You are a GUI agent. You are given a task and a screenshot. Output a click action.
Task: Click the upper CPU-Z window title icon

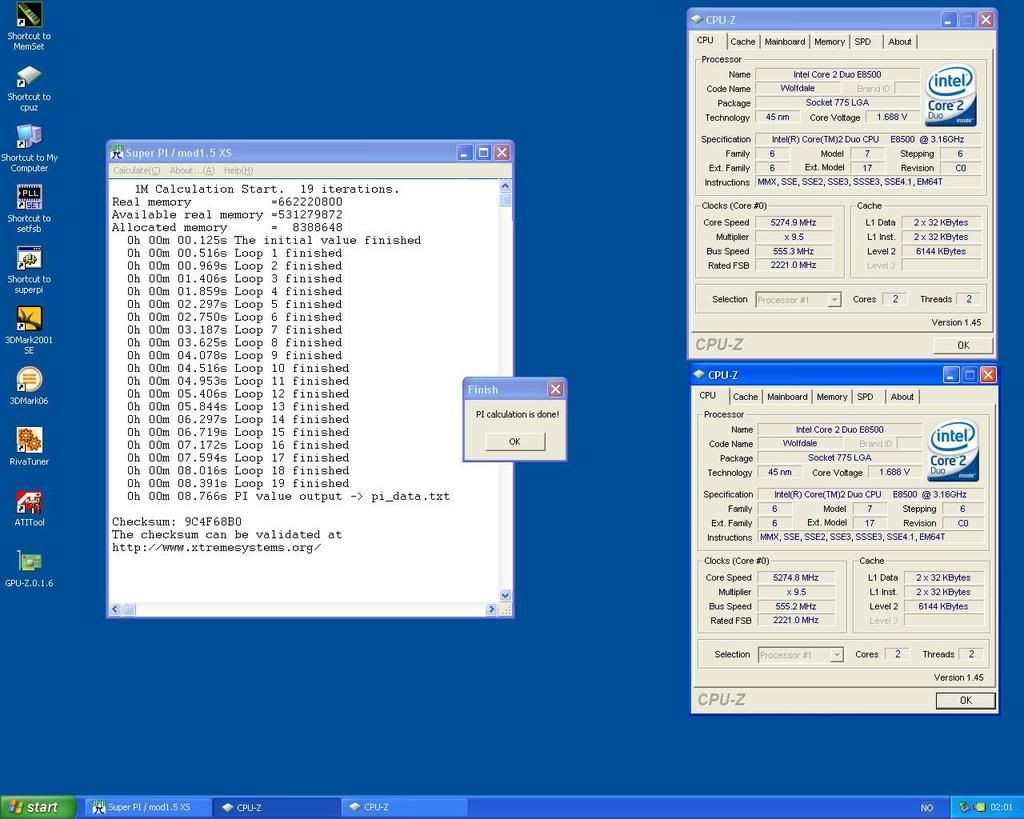click(x=697, y=20)
